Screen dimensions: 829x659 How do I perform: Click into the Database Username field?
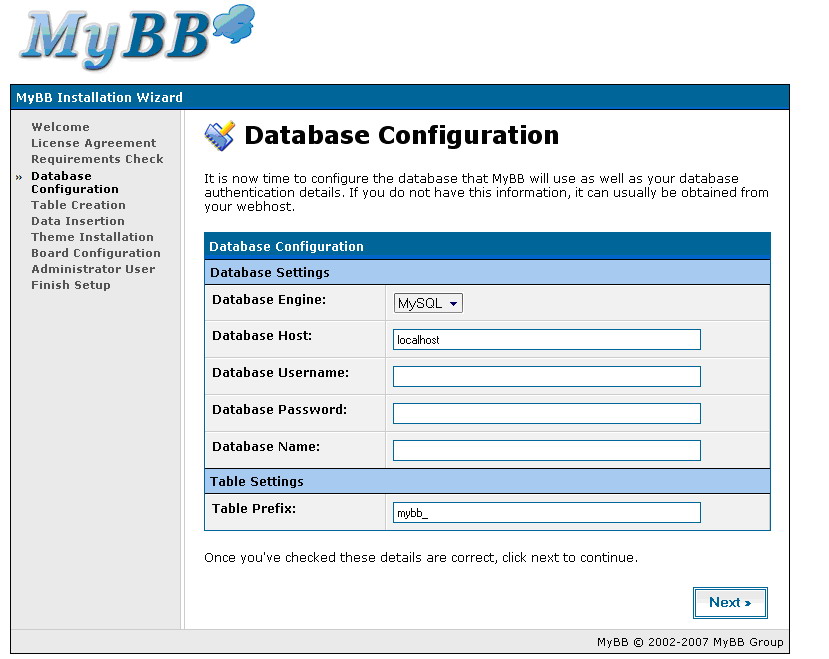[547, 377]
